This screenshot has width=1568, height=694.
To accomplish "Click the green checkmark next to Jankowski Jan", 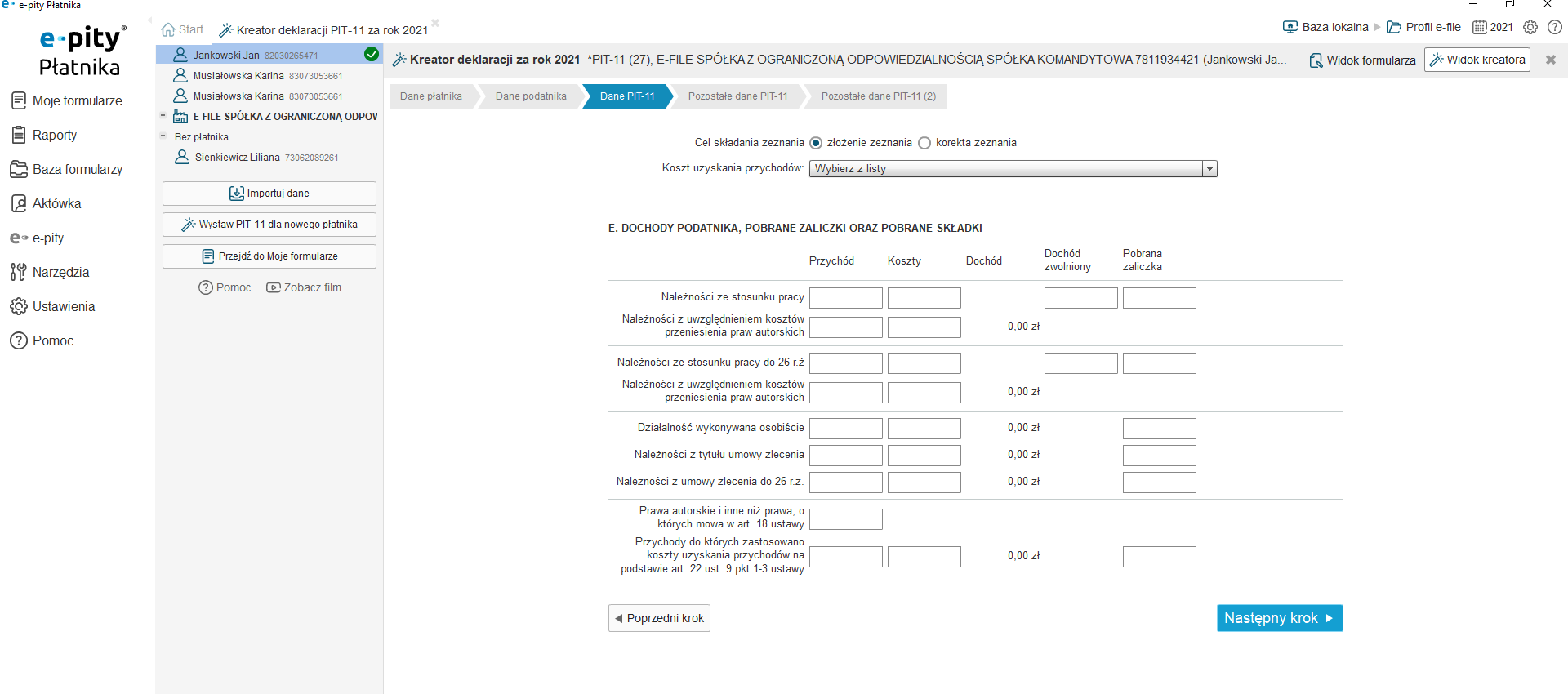I will click(x=372, y=55).
